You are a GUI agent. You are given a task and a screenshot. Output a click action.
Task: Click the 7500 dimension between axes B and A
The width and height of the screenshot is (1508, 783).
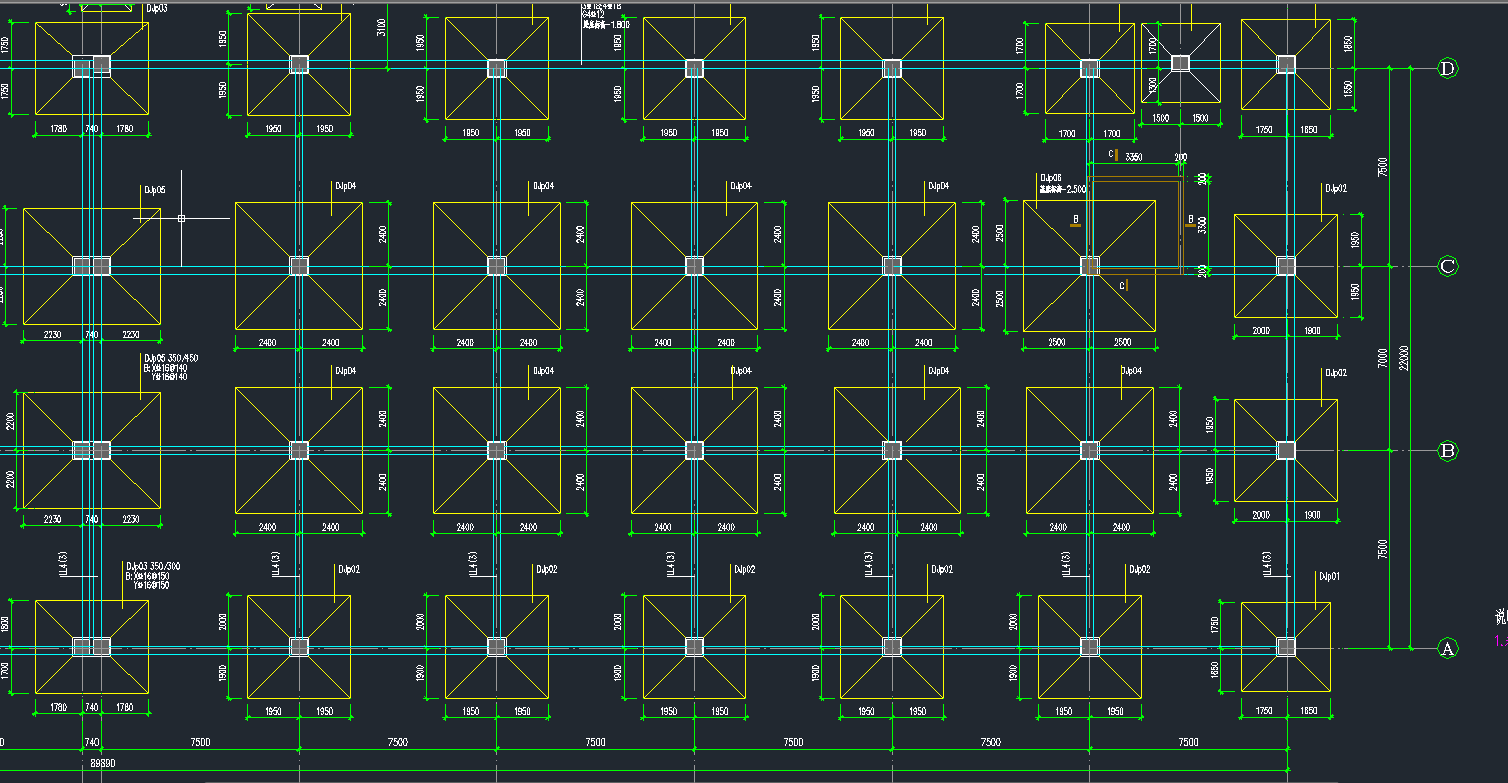[1383, 549]
